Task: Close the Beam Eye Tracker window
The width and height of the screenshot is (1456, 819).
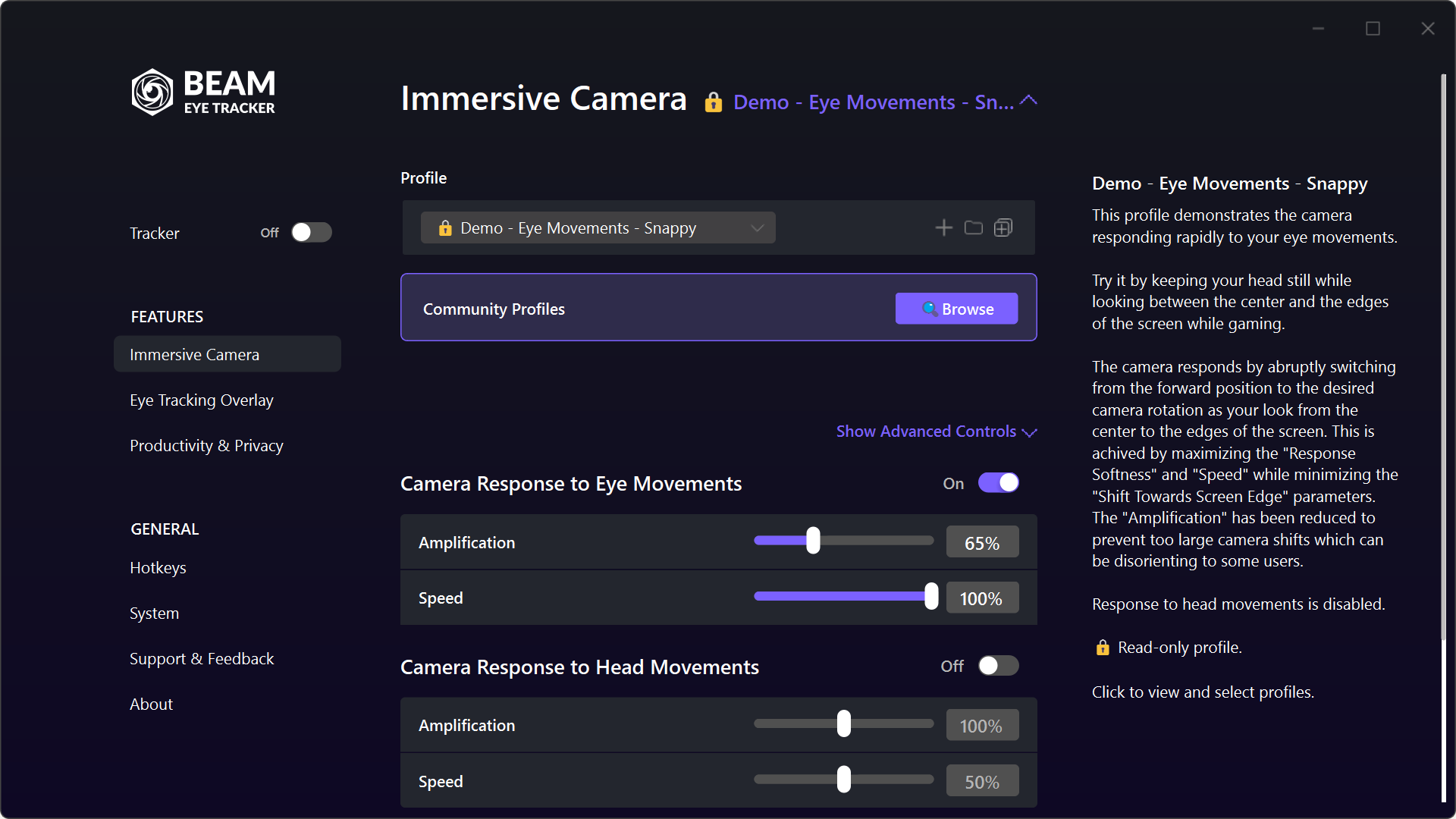Action: [x=1427, y=28]
